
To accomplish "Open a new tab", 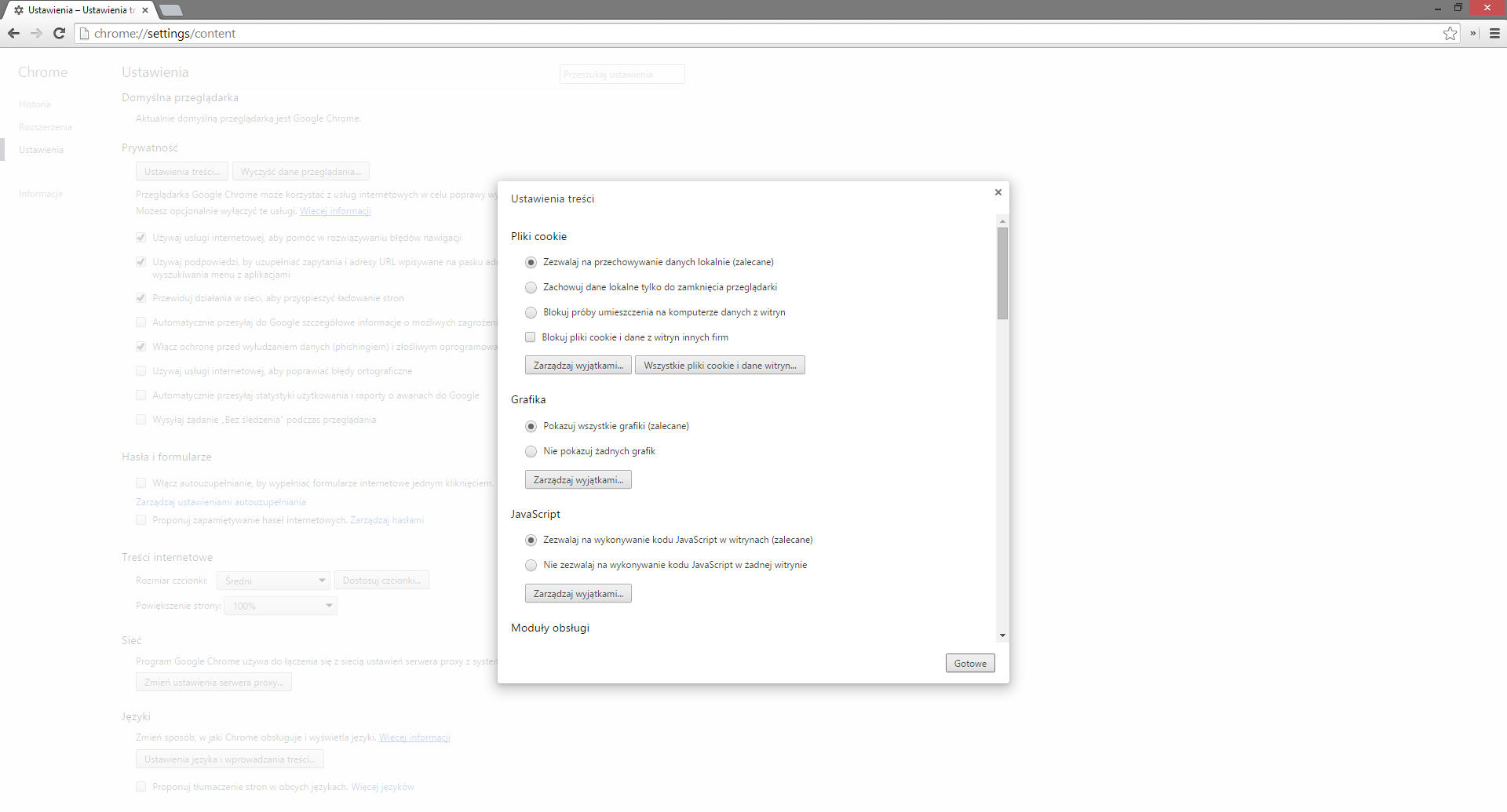I will [170, 10].
